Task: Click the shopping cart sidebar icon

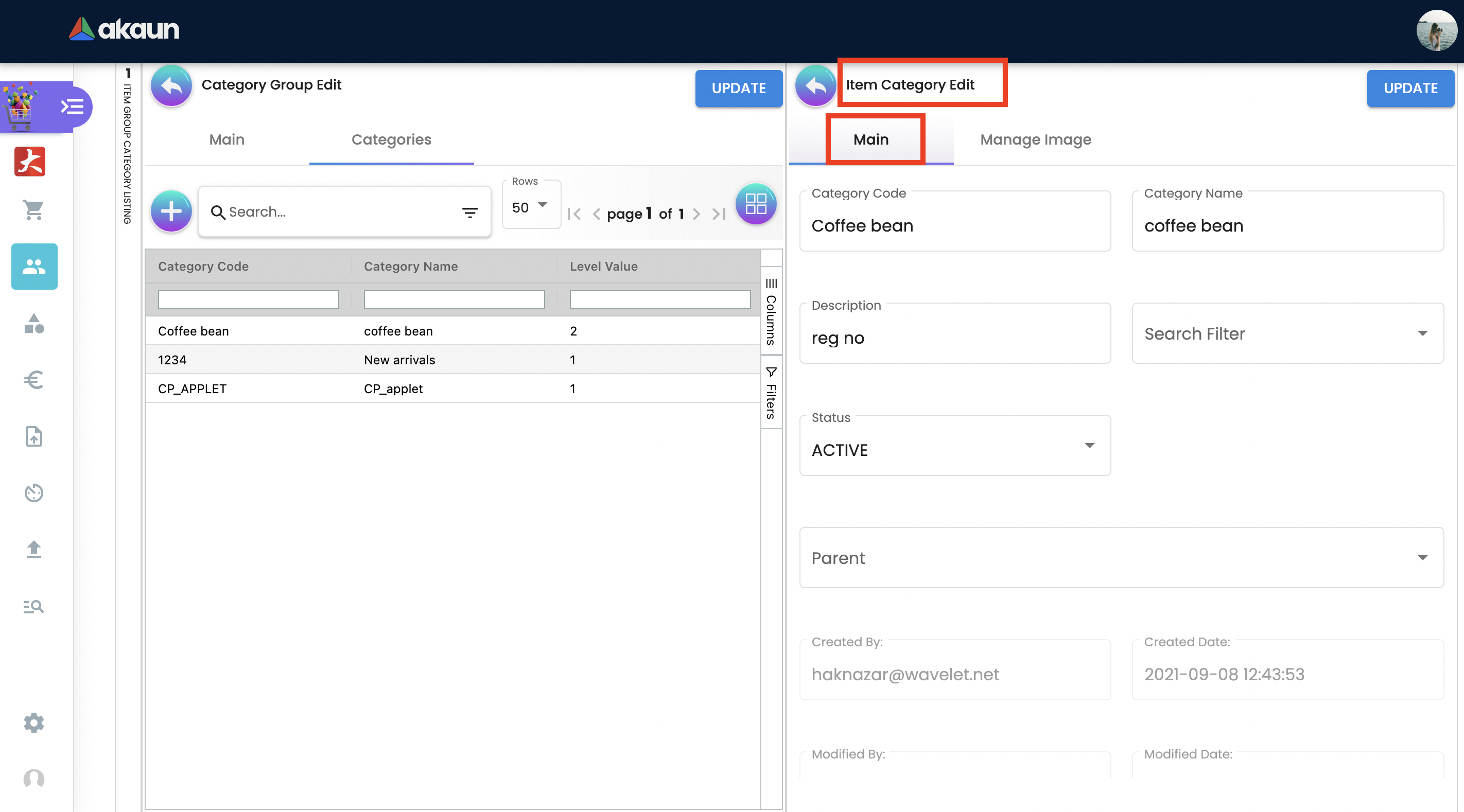Action: 33,209
